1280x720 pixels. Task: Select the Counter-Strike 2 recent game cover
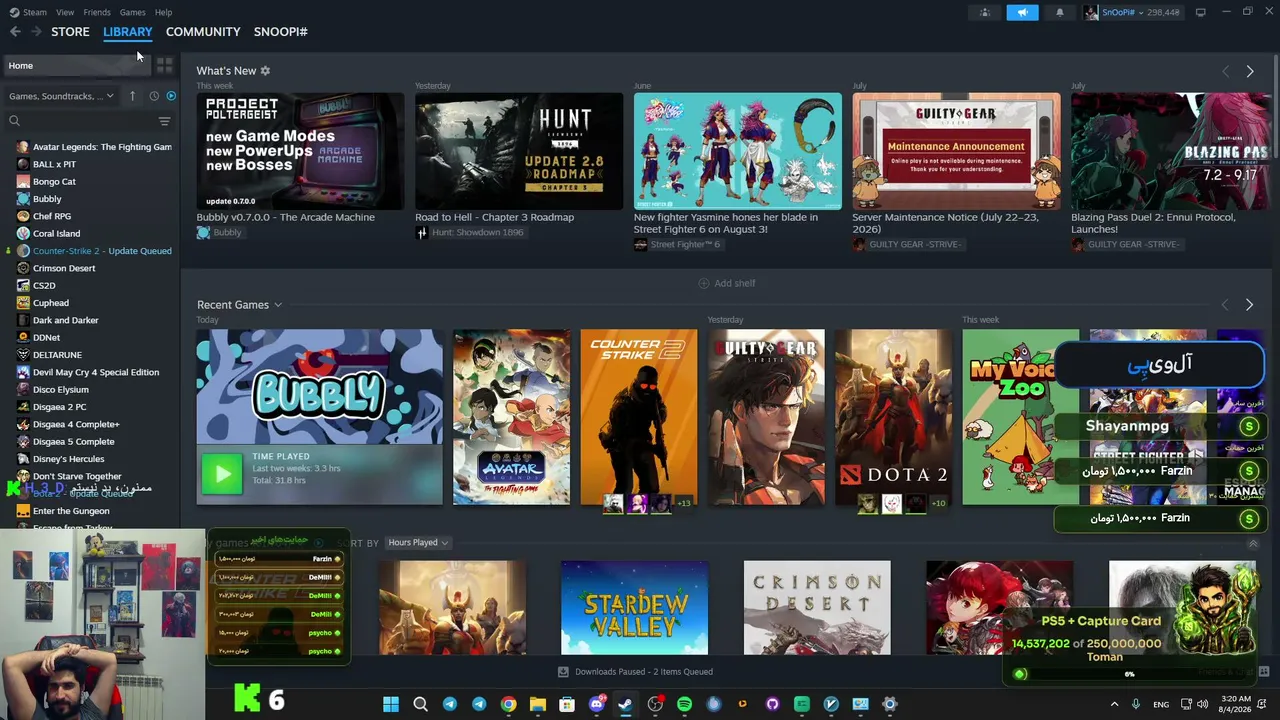click(639, 417)
